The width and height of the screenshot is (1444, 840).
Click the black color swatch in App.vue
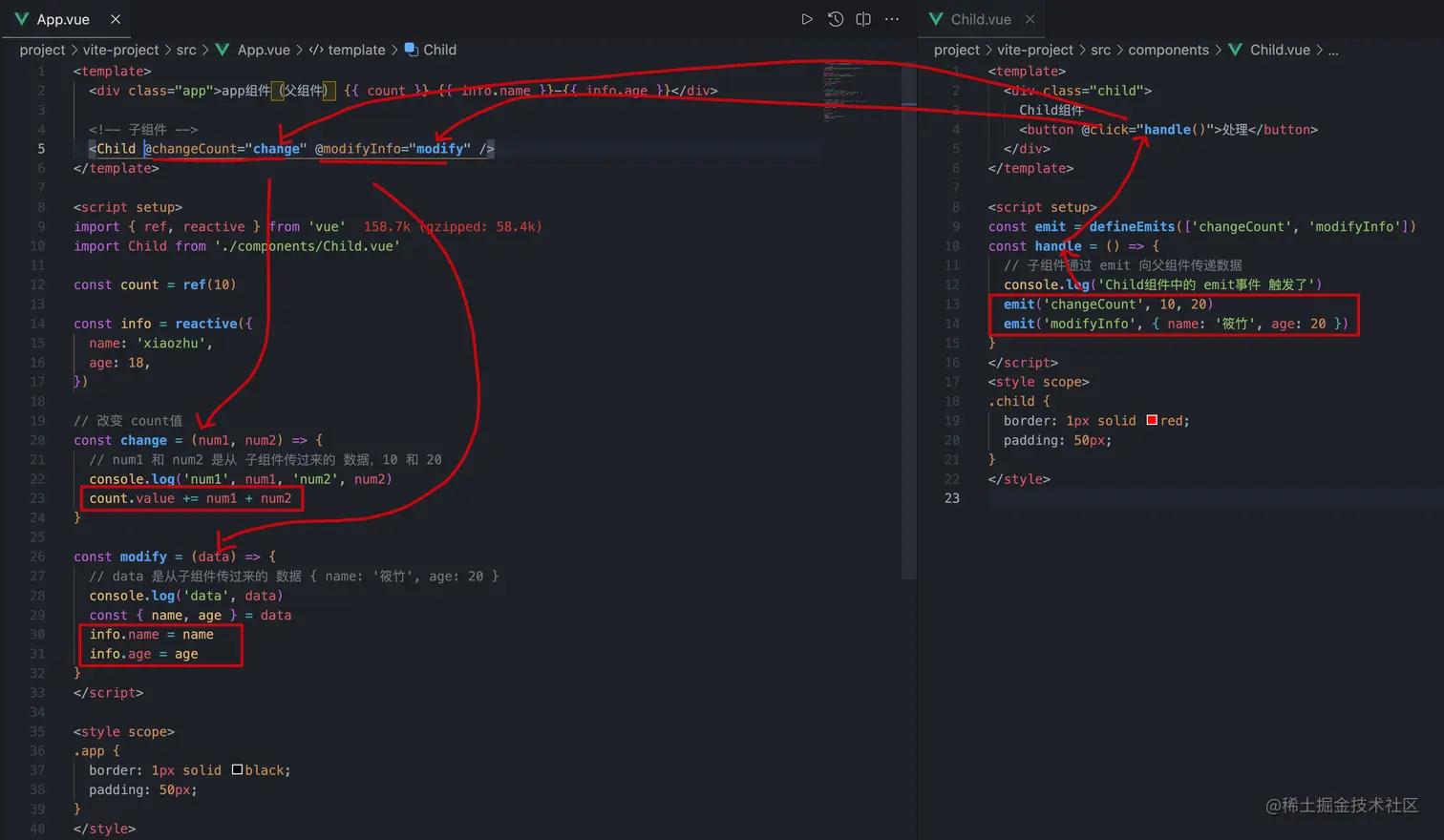click(x=237, y=769)
